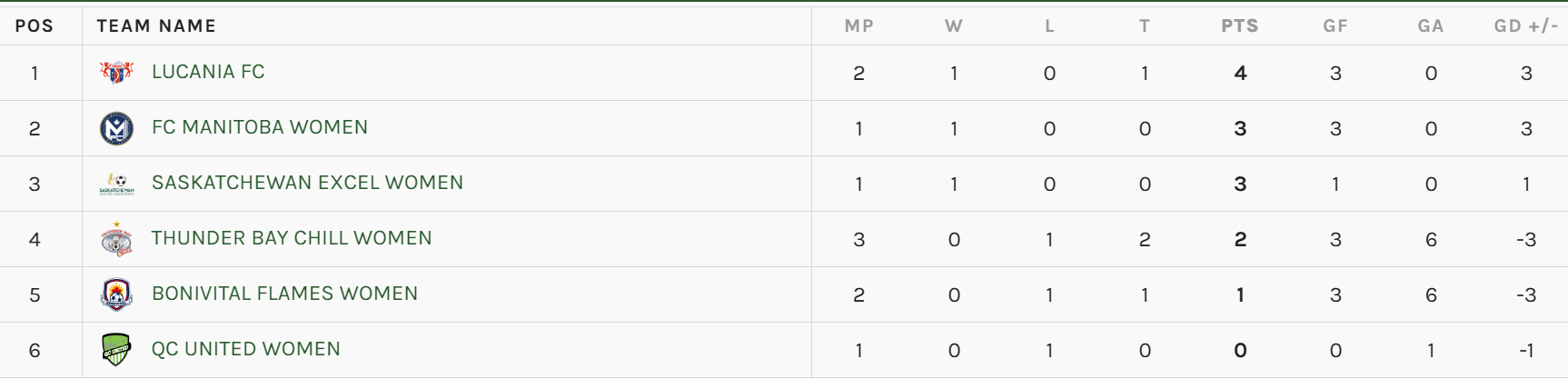
Task: Visit the BONIVITAL FLAMES WOMEN link
Action: (284, 294)
